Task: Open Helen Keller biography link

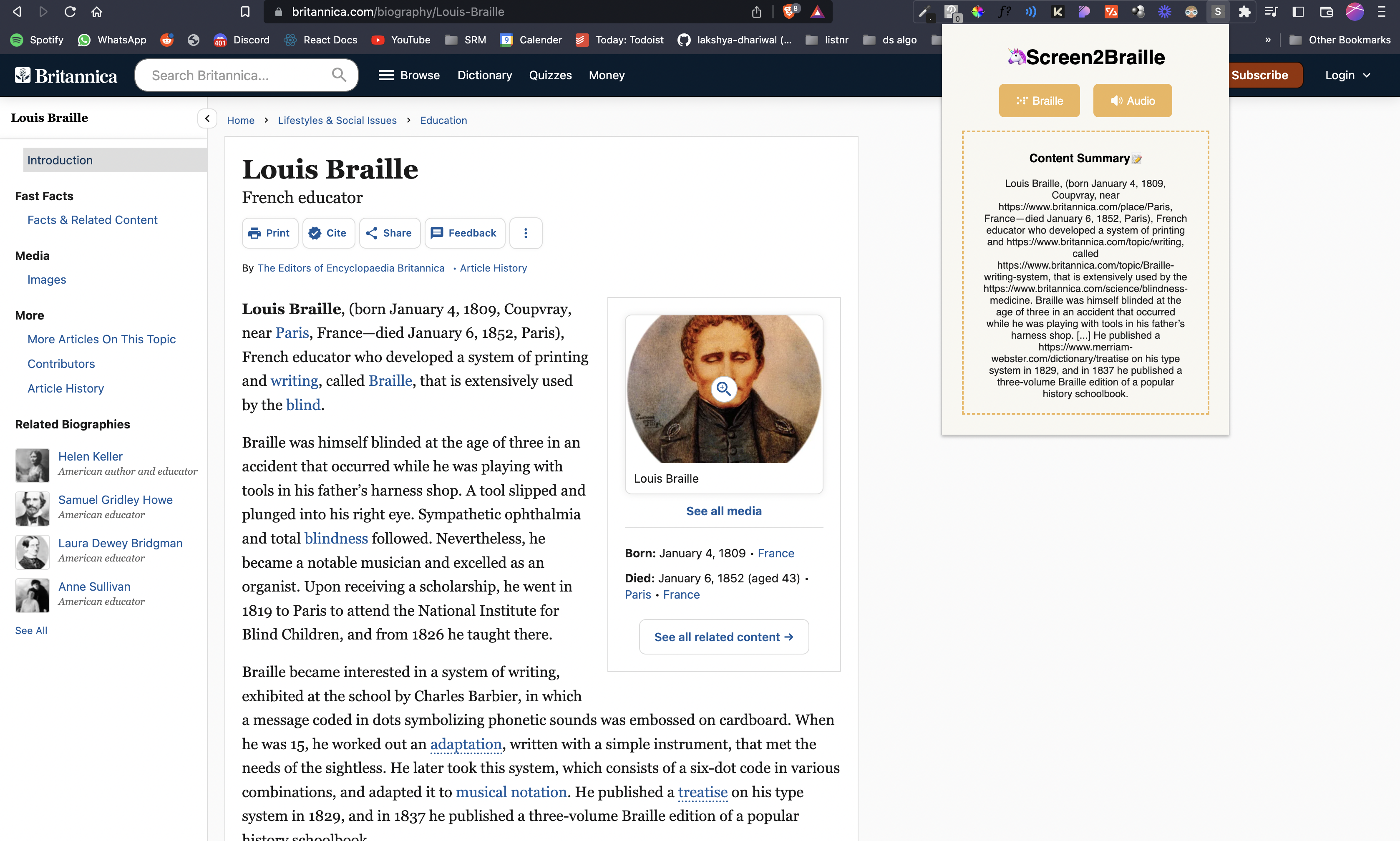Action: coord(90,456)
